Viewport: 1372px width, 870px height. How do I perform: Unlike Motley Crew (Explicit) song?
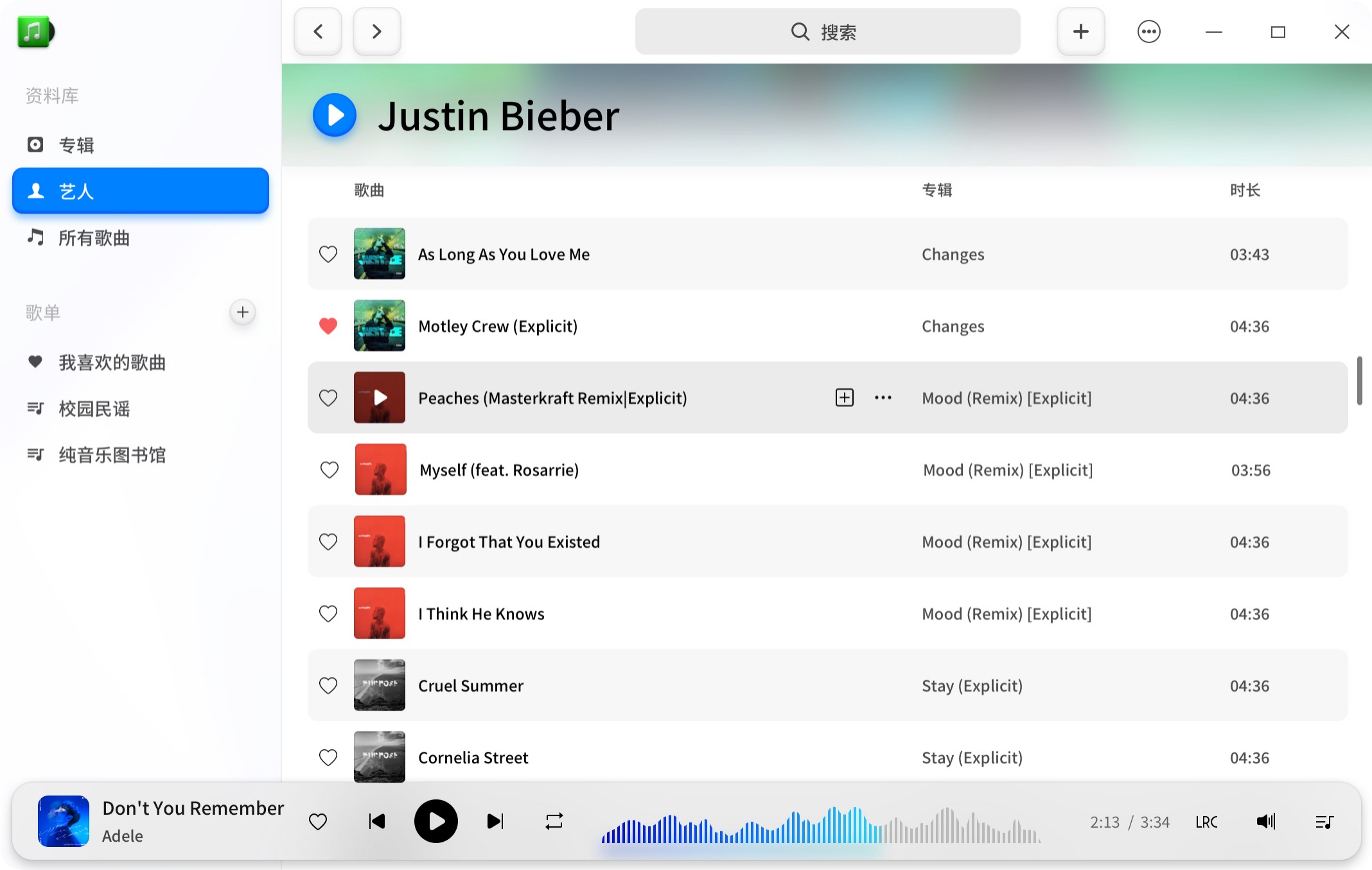coord(328,326)
